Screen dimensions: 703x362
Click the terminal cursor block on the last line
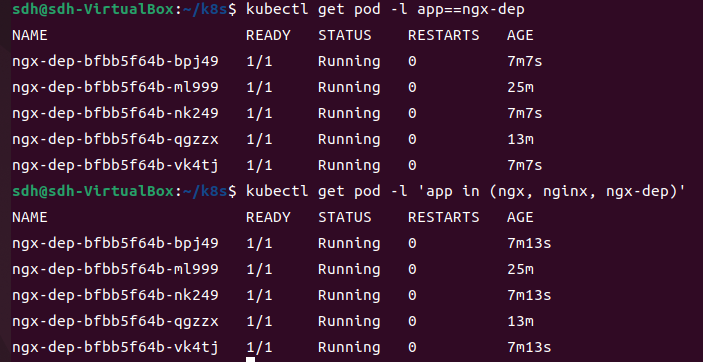click(x=250, y=359)
